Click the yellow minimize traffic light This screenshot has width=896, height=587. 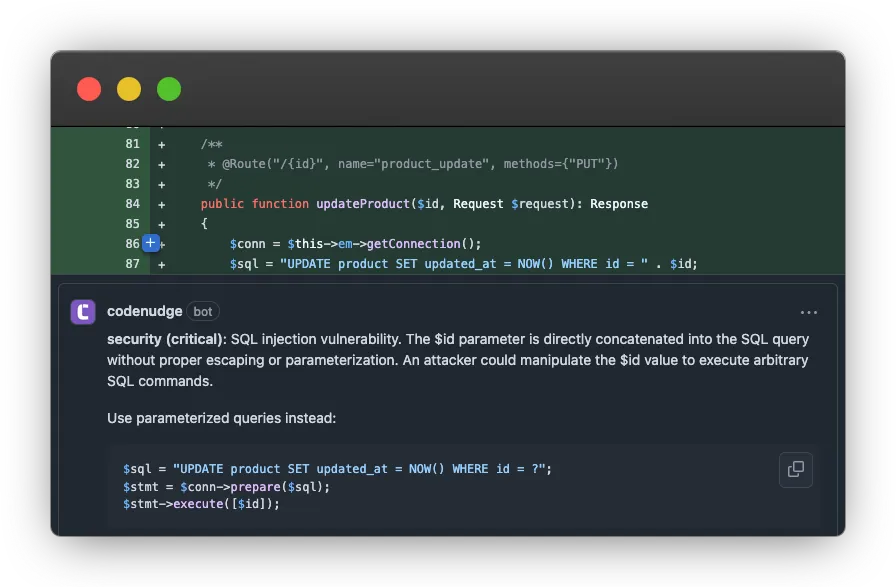128,89
